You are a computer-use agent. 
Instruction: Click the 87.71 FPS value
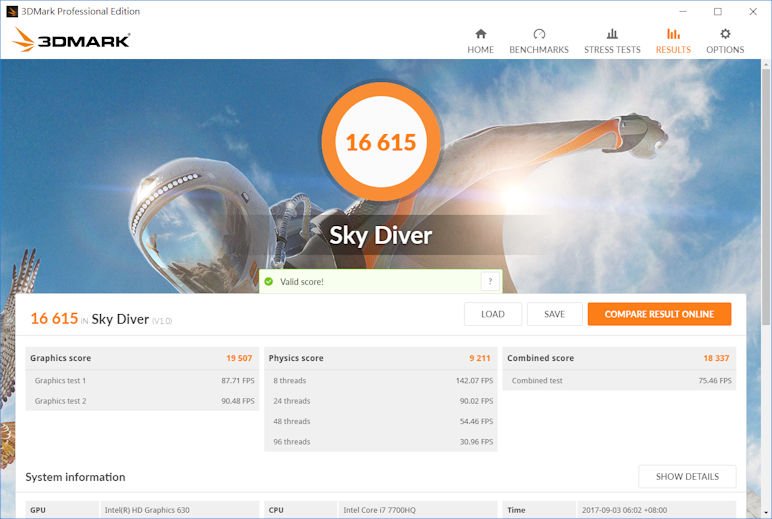point(238,381)
